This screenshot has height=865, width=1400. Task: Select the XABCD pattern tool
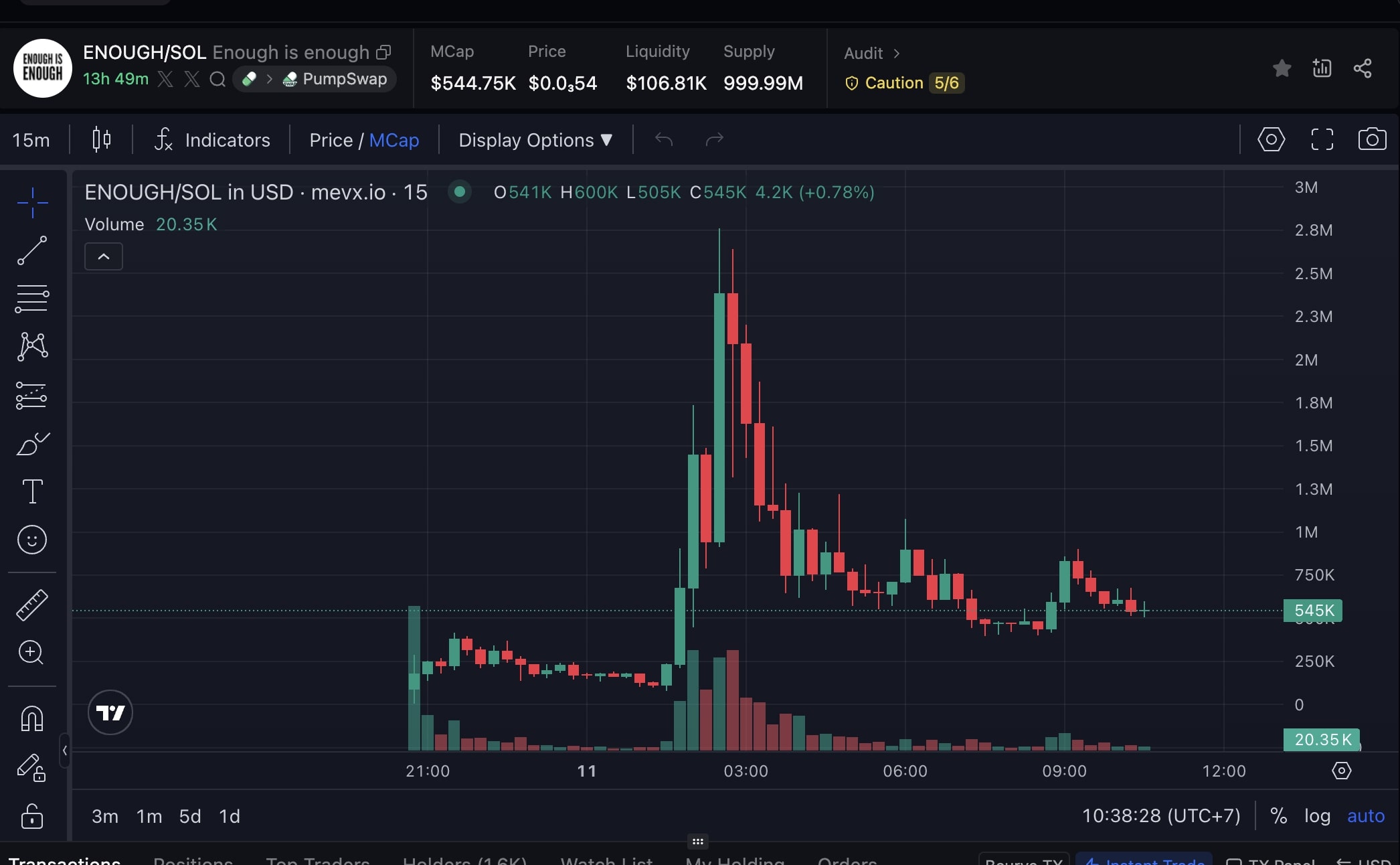pyautogui.click(x=32, y=347)
